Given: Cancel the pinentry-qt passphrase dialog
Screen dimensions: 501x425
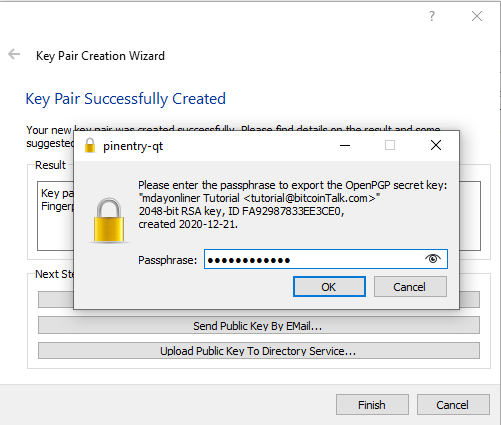Looking at the screenshot, I should [410, 286].
